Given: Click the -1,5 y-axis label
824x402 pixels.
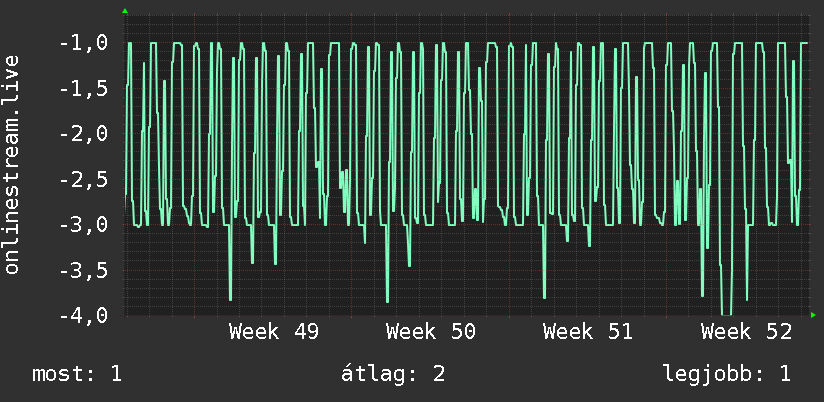Looking at the screenshot, I should 84,89.
